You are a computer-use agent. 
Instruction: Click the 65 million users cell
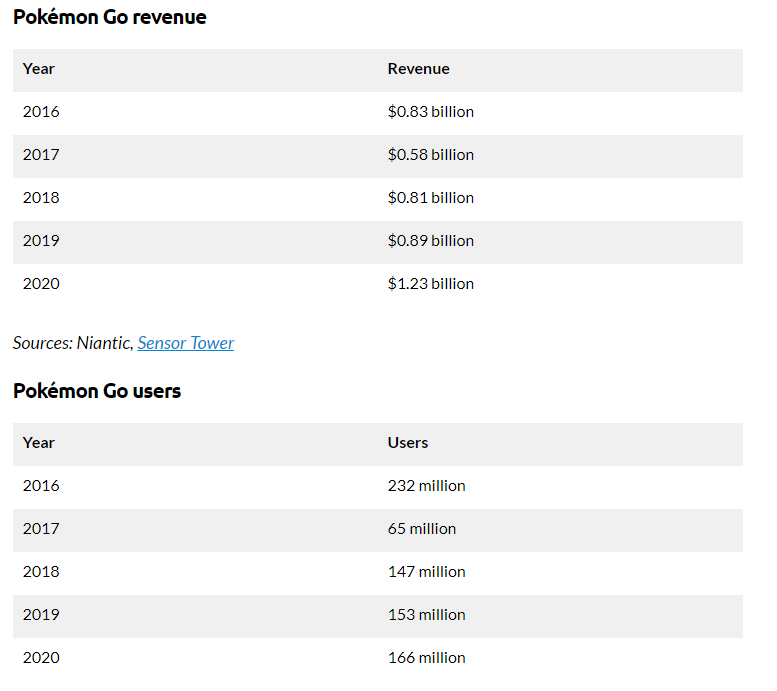click(x=422, y=529)
